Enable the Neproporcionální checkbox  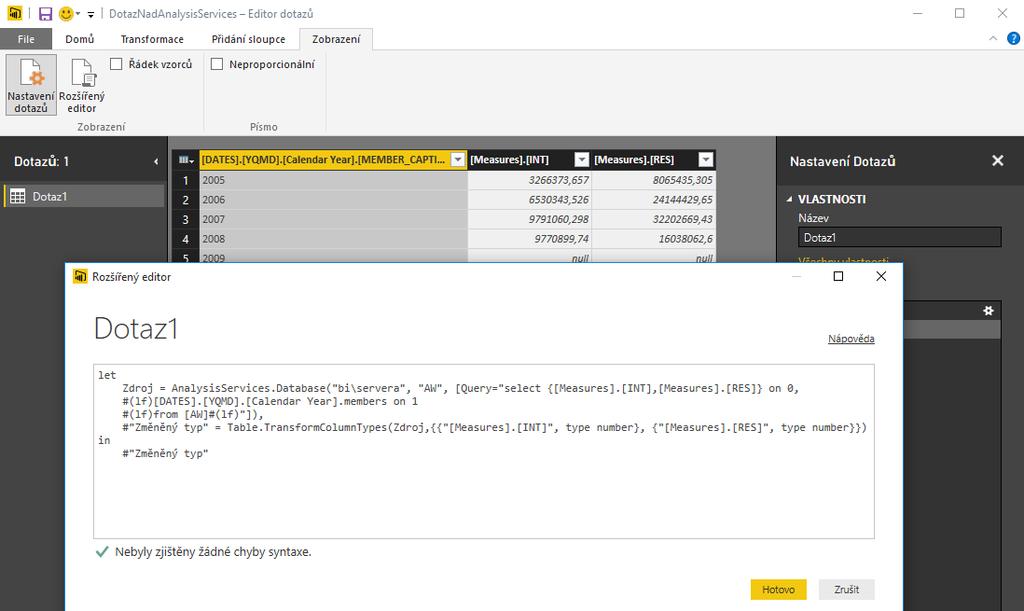click(x=217, y=64)
